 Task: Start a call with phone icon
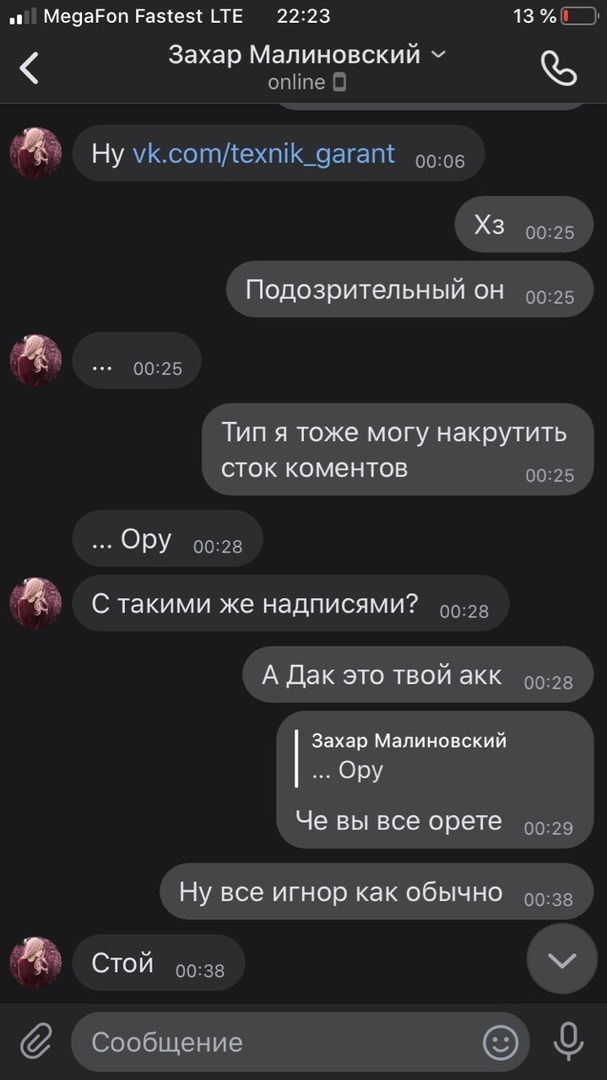coord(559,68)
